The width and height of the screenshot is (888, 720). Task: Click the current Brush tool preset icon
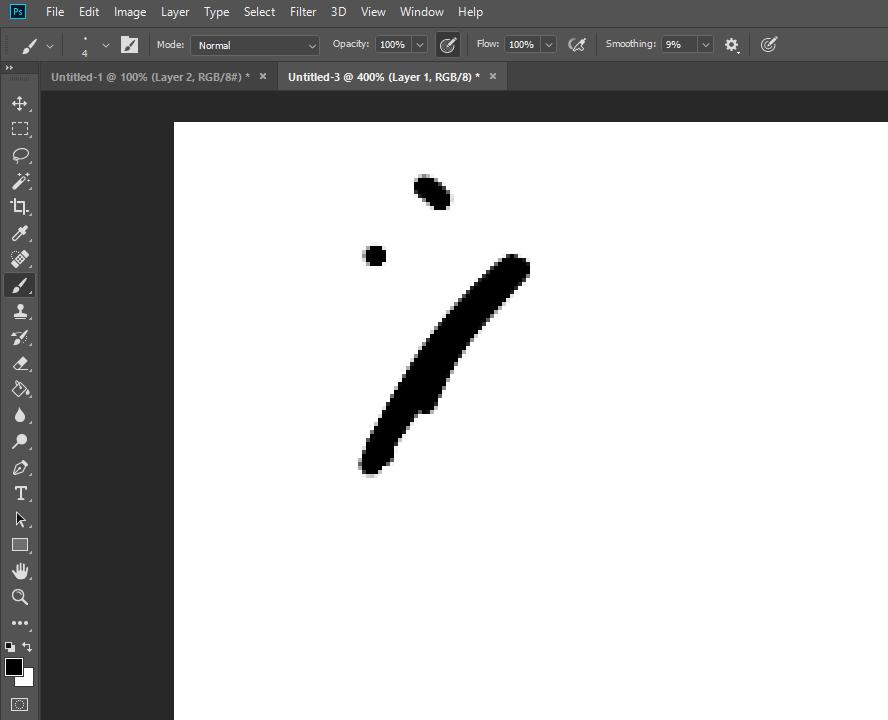tap(29, 45)
